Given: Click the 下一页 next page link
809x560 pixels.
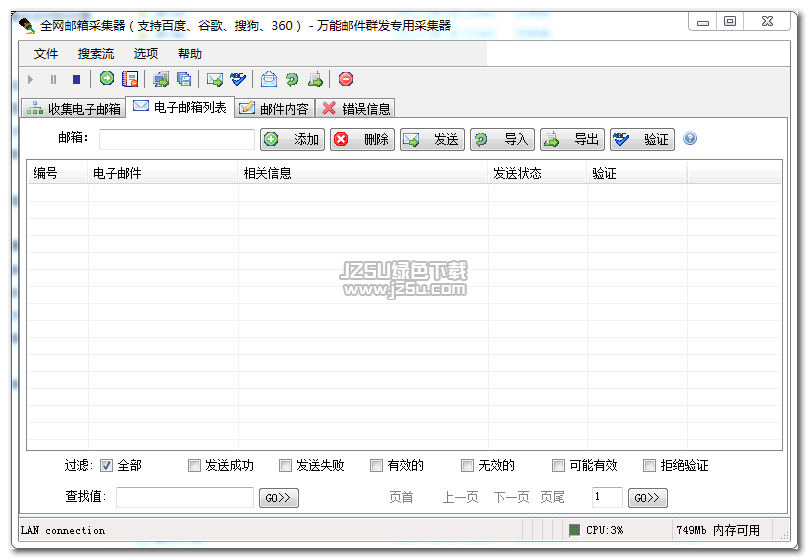Looking at the screenshot, I should [511, 497].
